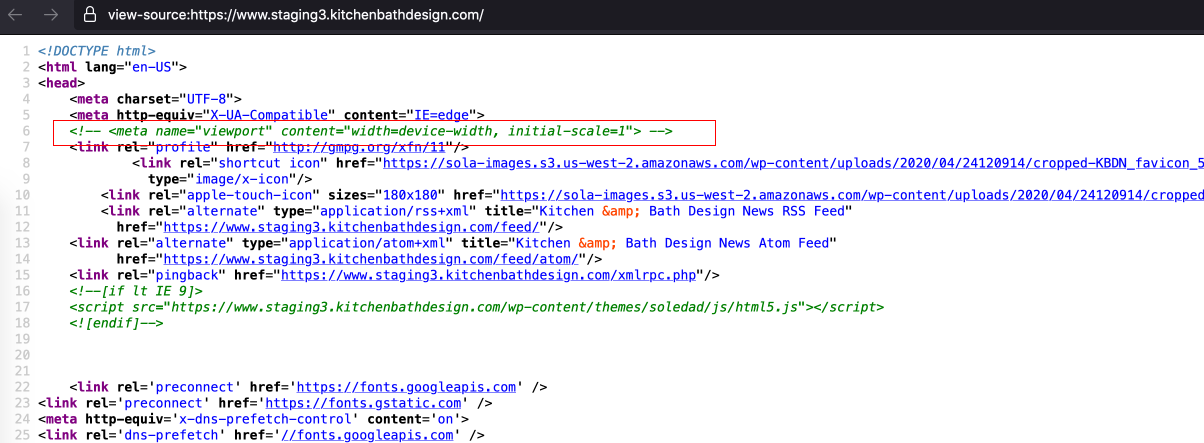
Task: Click the sizes="180x180" attribute text
Action: coord(387,195)
